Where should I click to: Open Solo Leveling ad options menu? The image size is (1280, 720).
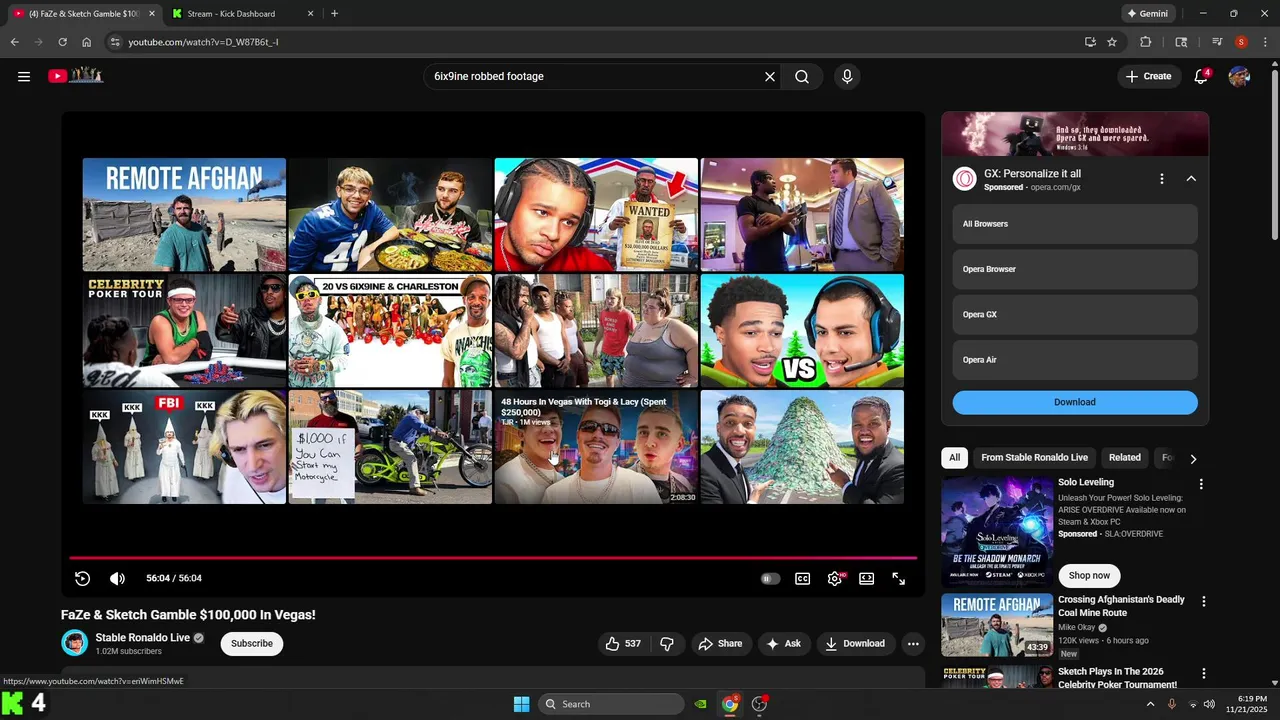(1201, 484)
